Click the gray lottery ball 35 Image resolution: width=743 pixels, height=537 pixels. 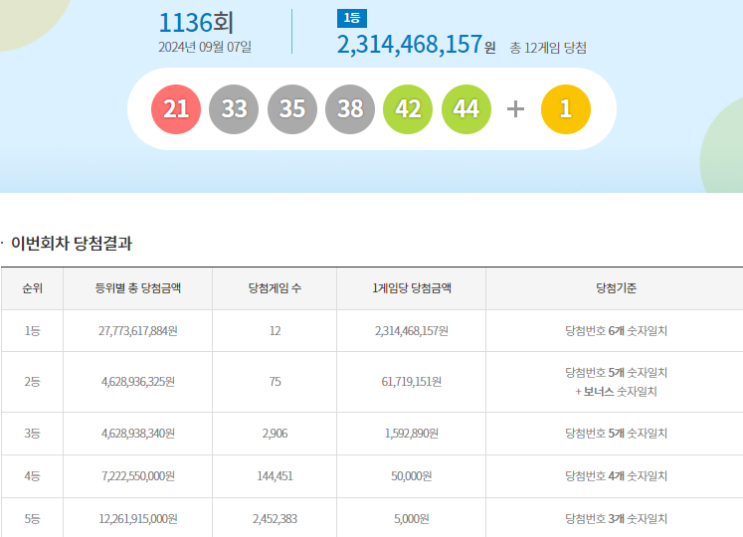pos(292,109)
